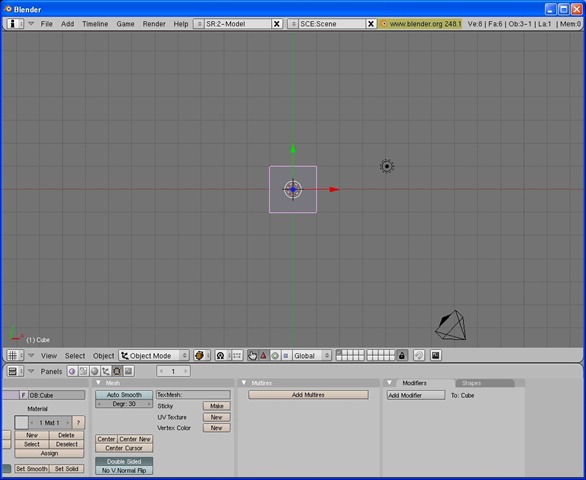Viewport: 586px width, 480px height.
Task: Switch to Scene context image icon
Action: pyautogui.click(x=128, y=371)
